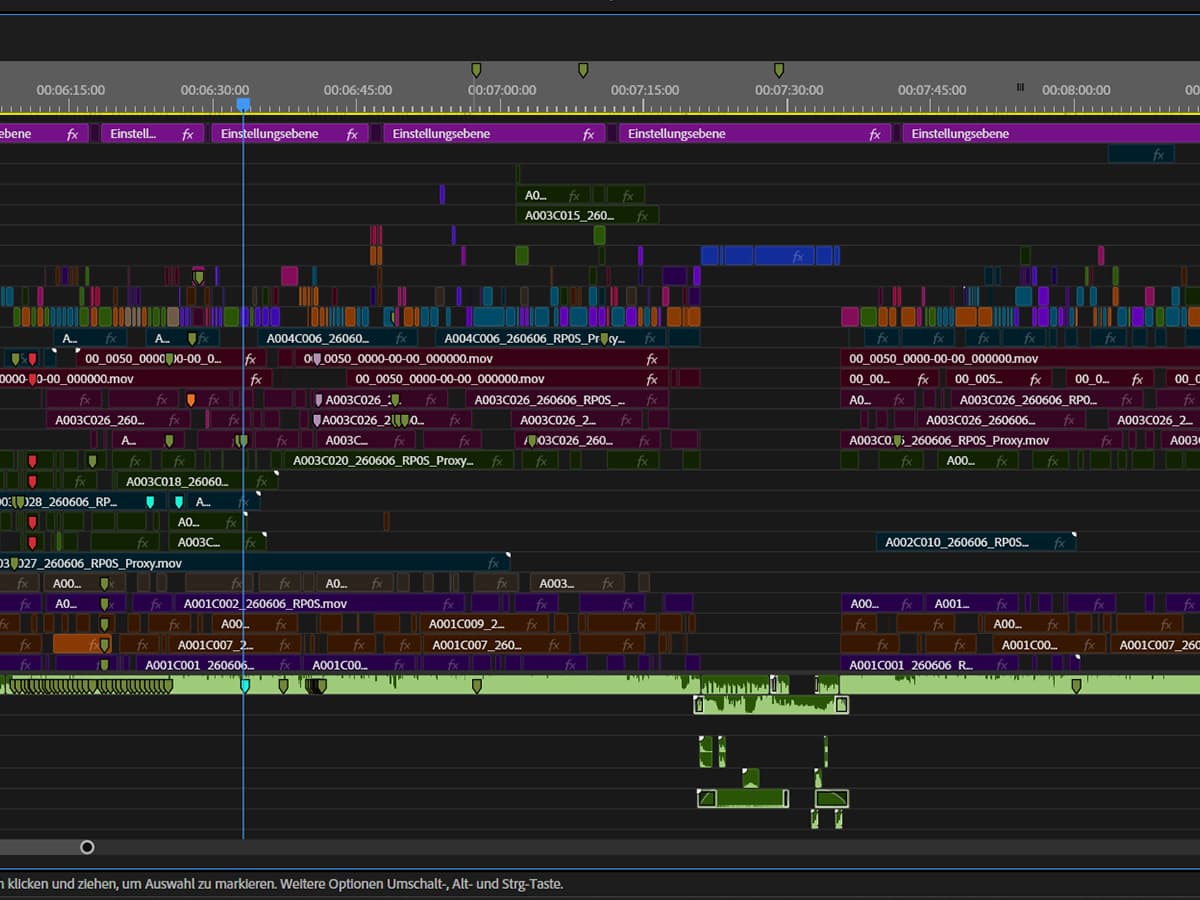This screenshot has height=900, width=1200.
Task: Select the ruler marker above 00:07:30:00
Action: pyautogui.click(x=779, y=70)
